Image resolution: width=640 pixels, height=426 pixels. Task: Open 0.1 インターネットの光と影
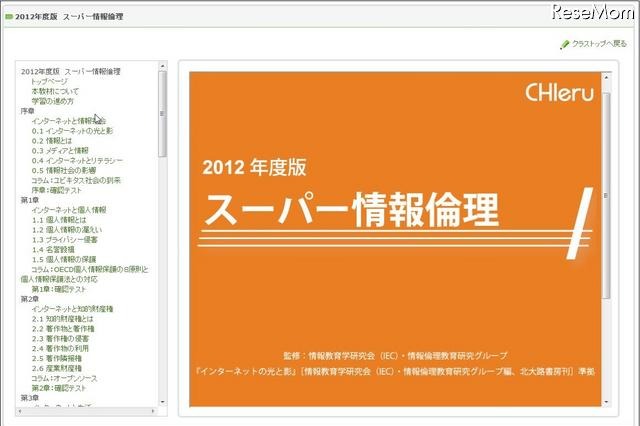pos(72,131)
